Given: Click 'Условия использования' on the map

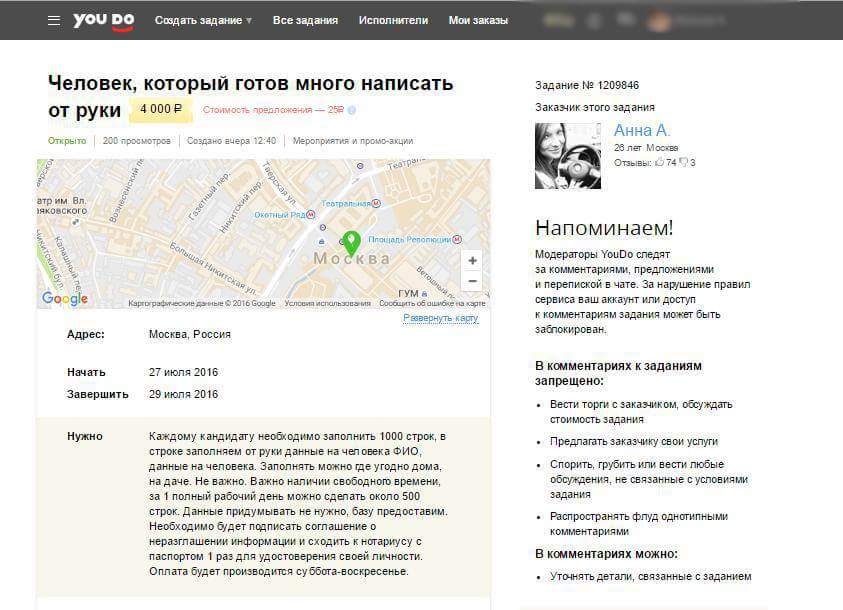Looking at the screenshot, I should click(327, 303).
